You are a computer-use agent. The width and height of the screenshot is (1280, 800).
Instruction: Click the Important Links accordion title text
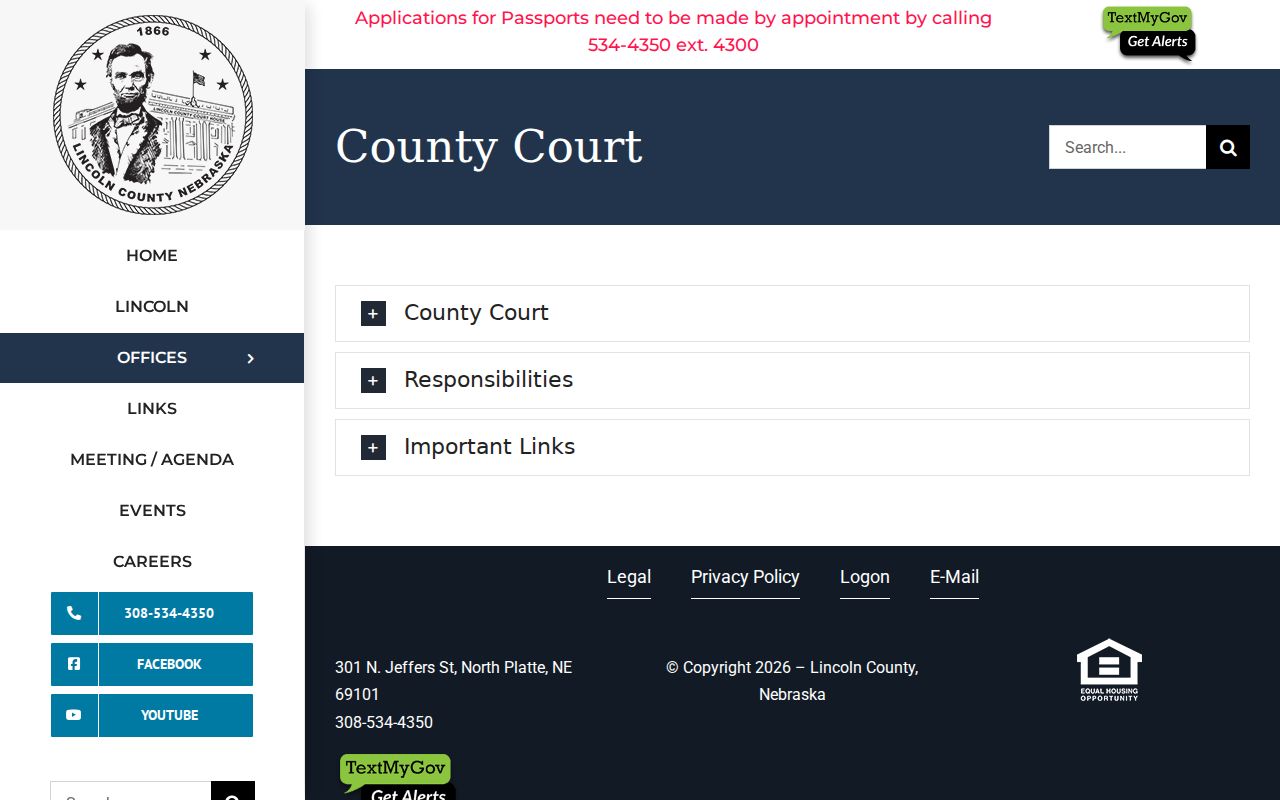[490, 447]
